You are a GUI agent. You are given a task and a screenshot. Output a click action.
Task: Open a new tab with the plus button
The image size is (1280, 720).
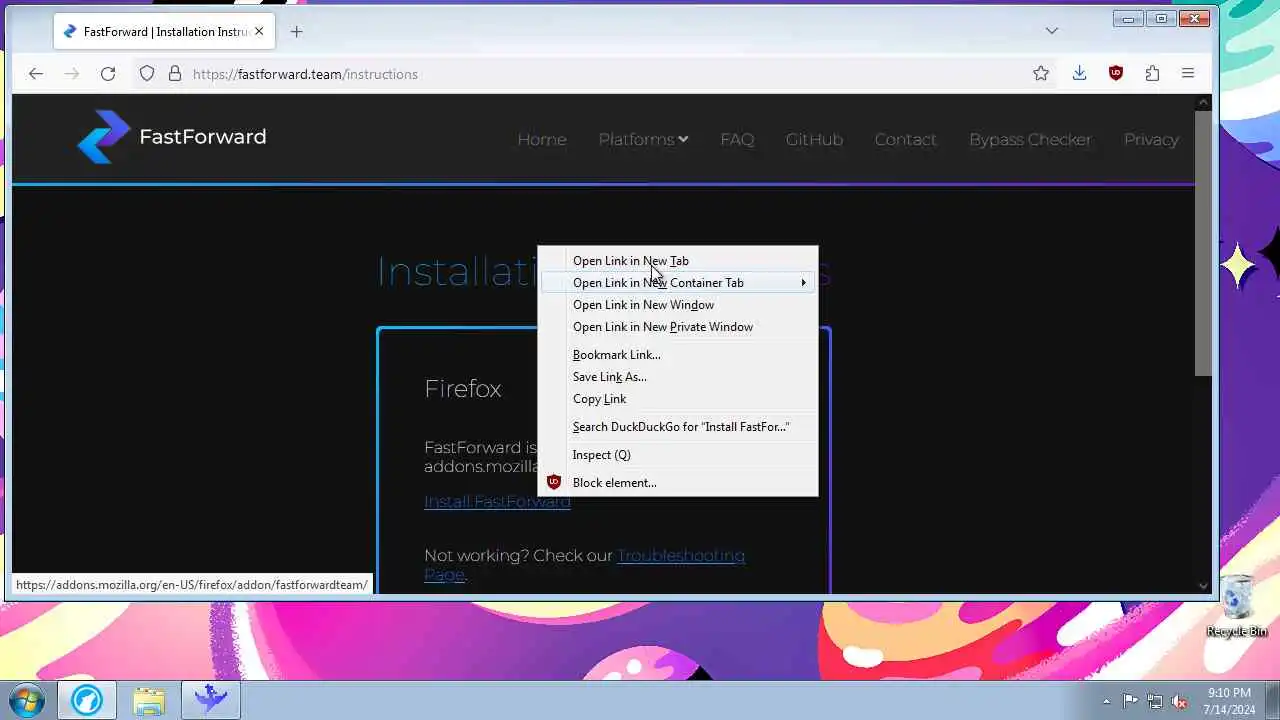(x=296, y=31)
